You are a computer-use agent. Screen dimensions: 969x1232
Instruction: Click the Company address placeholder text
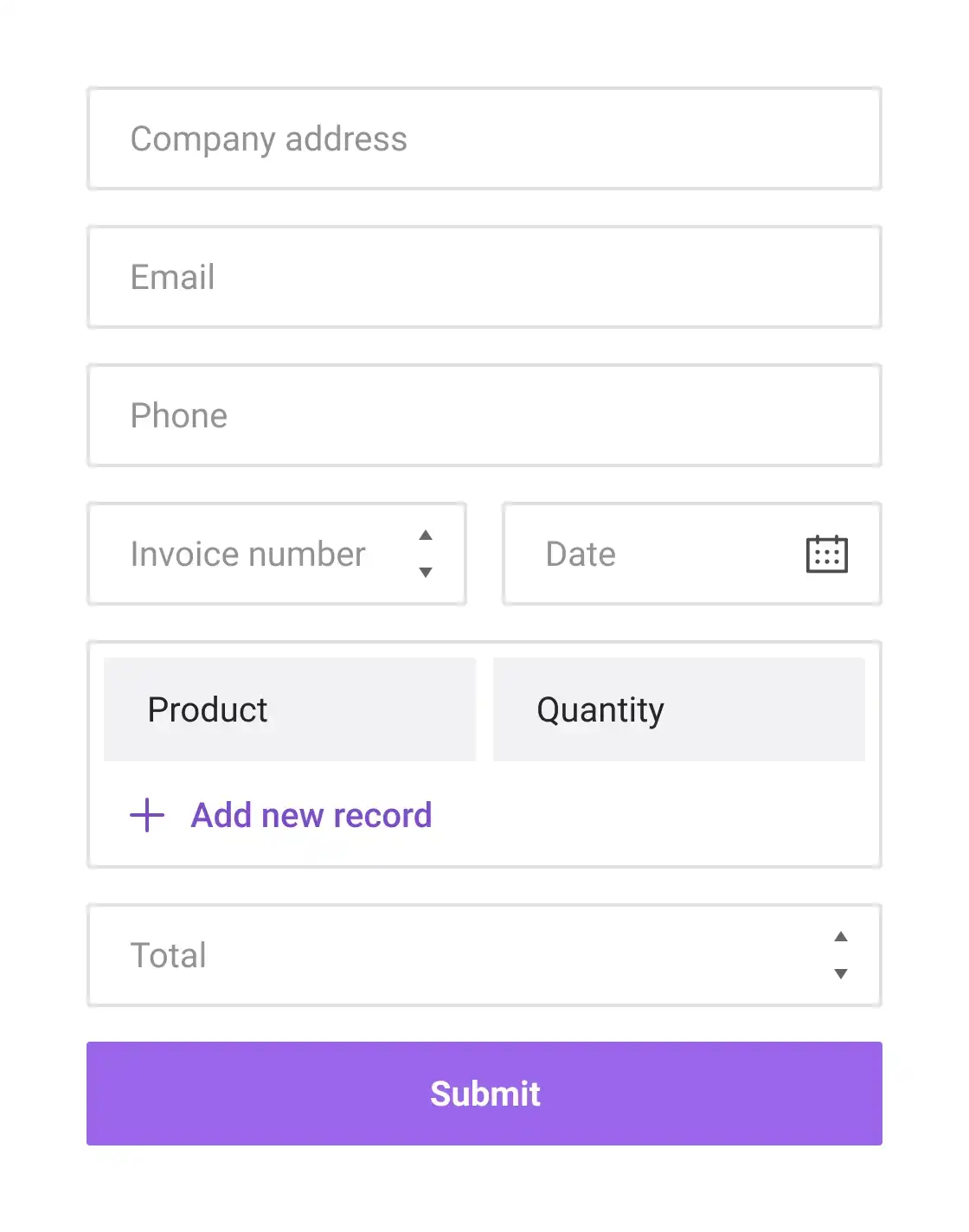point(268,138)
